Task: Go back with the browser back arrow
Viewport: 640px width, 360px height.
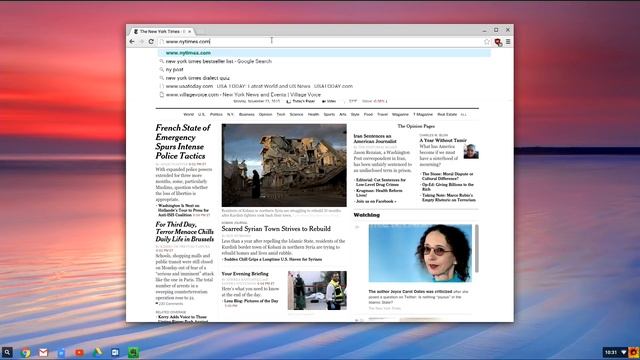Action: pos(132,42)
